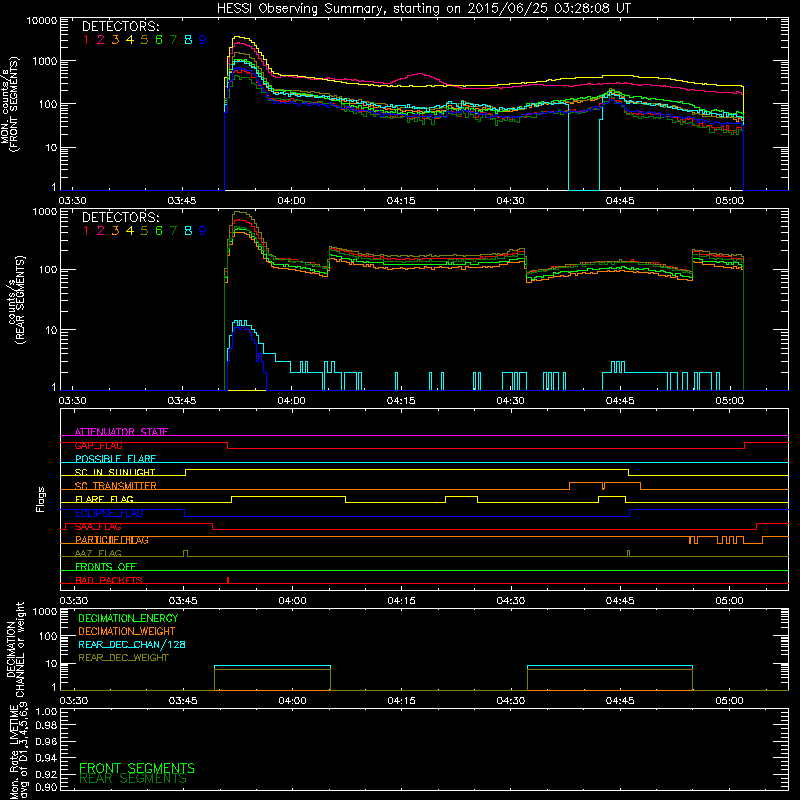Select orange detector 3 in the rear segments legend
Screen dimensions: 800x800
click(115, 231)
